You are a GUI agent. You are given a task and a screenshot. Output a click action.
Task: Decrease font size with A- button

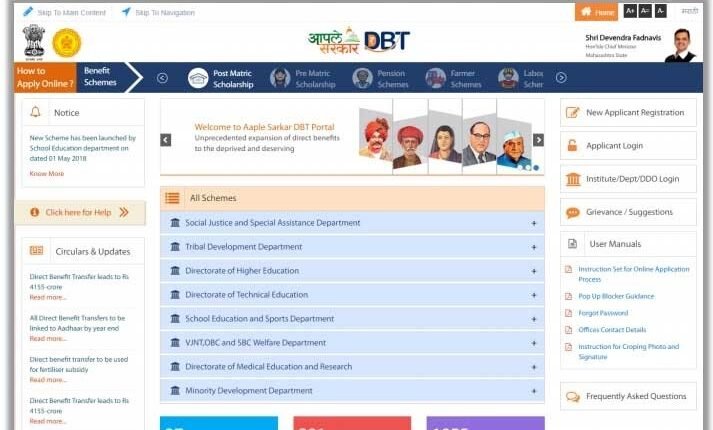coord(660,11)
